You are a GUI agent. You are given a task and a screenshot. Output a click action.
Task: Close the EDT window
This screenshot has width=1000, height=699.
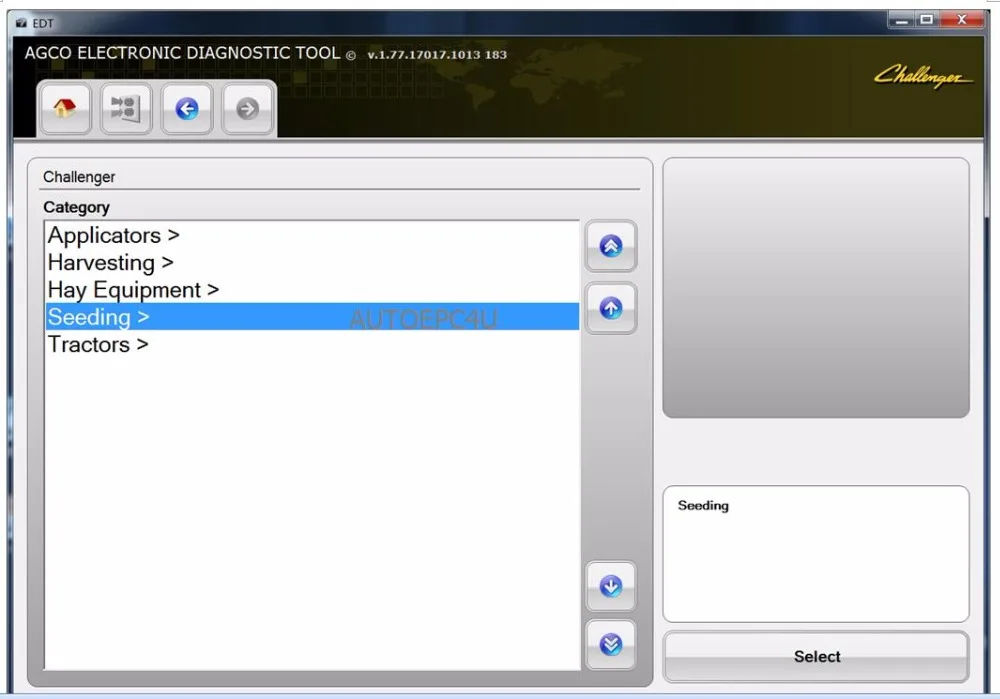962,20
